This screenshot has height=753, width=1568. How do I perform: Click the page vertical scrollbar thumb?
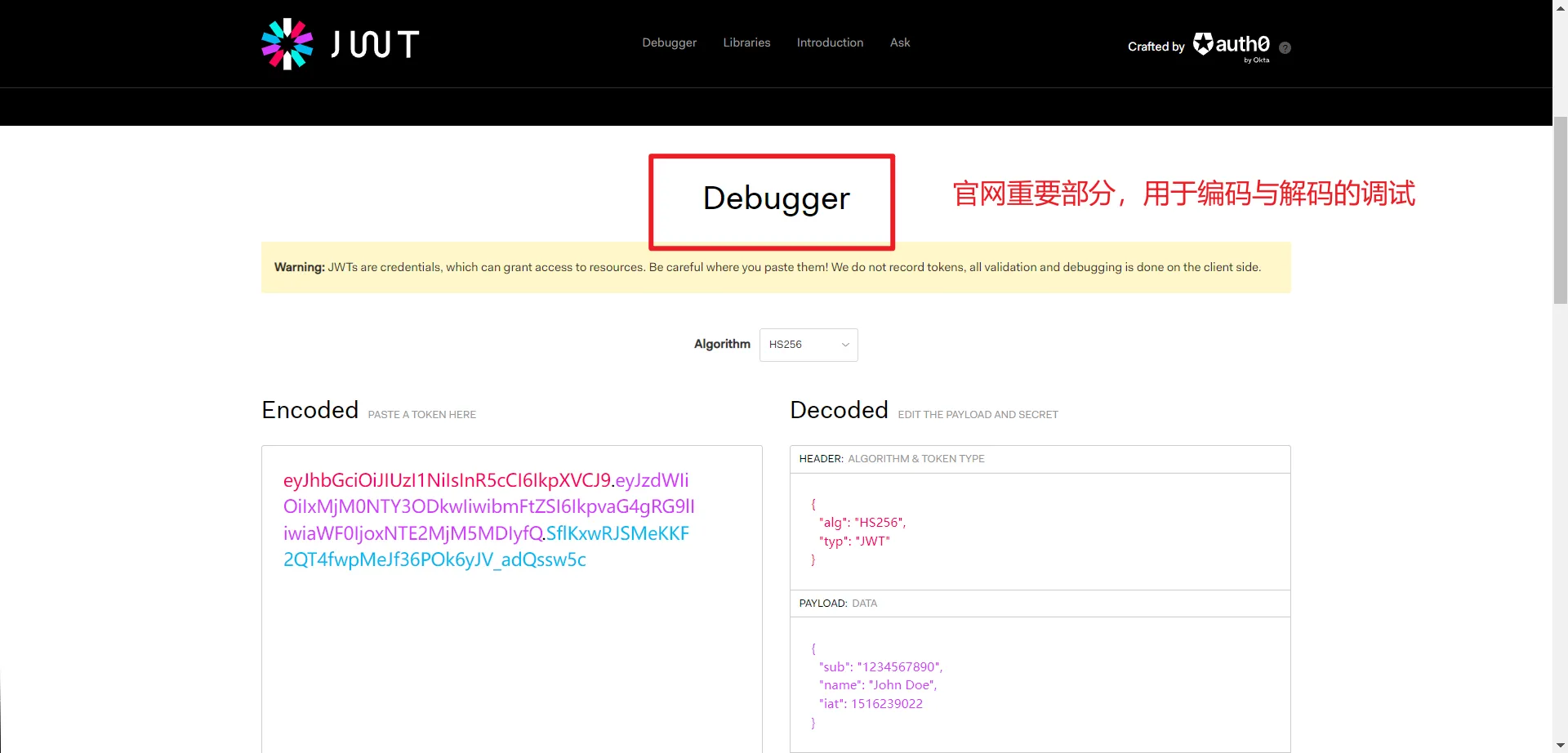(1560, 211)
